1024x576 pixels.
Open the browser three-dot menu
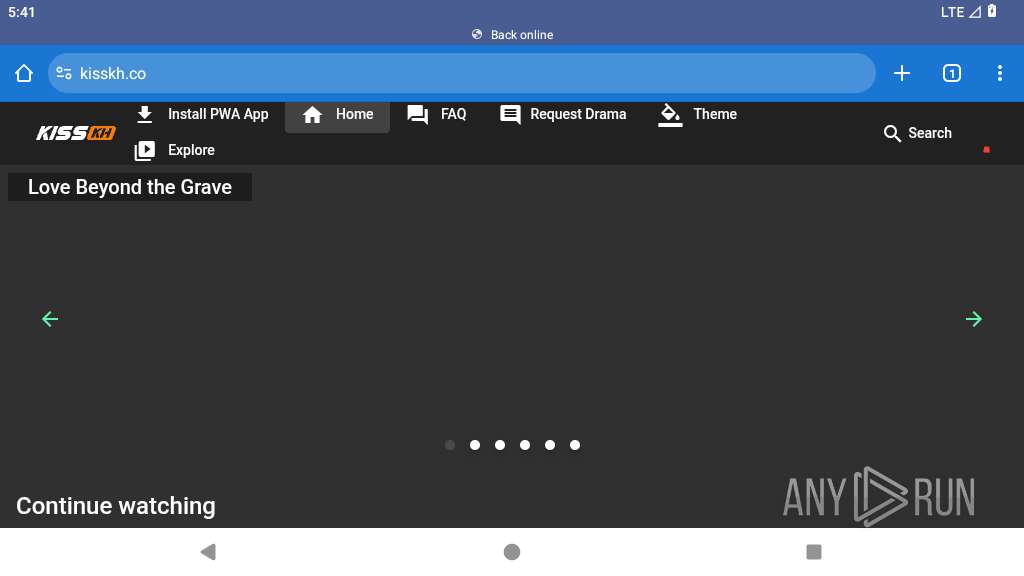(1000, 73)
